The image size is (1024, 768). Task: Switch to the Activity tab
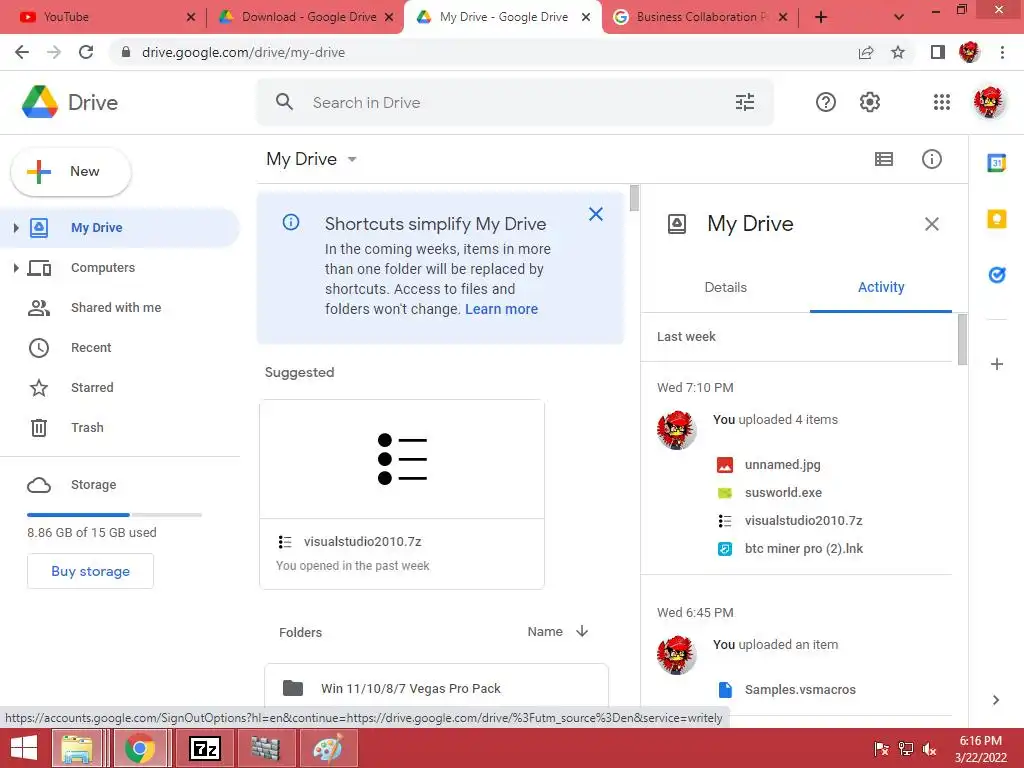point(880,287)
